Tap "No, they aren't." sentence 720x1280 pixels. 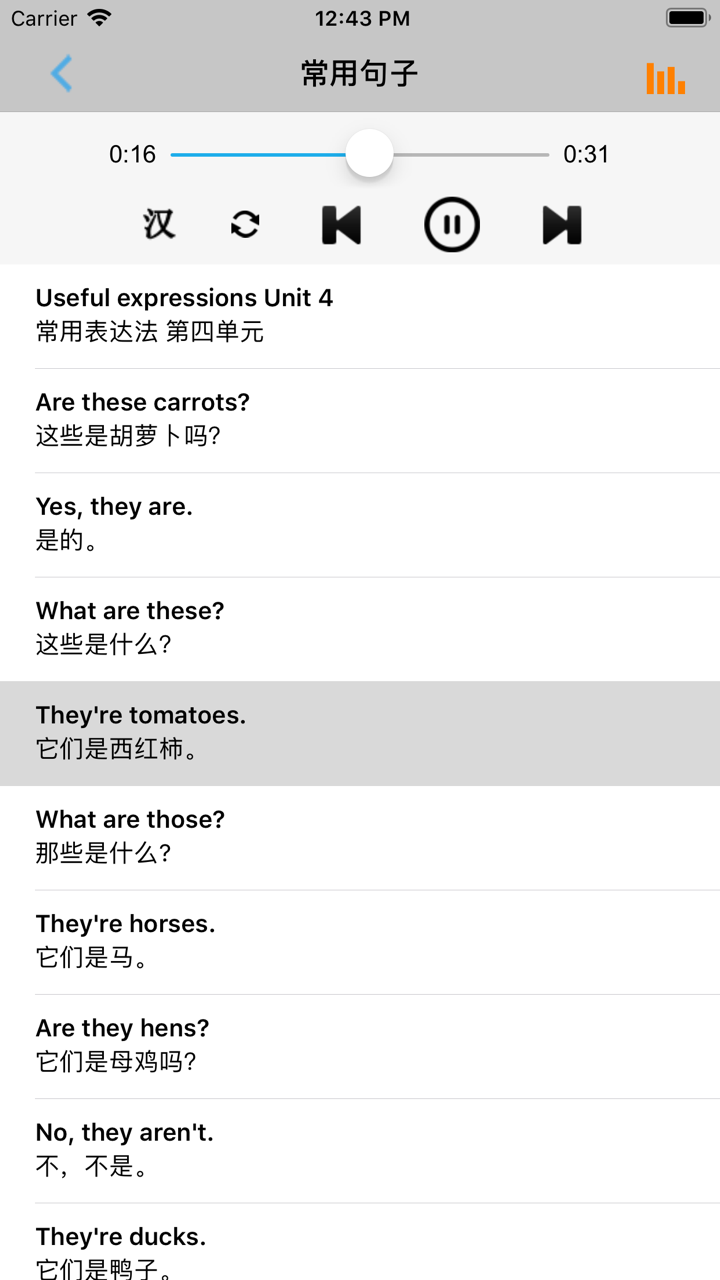[360, 1149]
